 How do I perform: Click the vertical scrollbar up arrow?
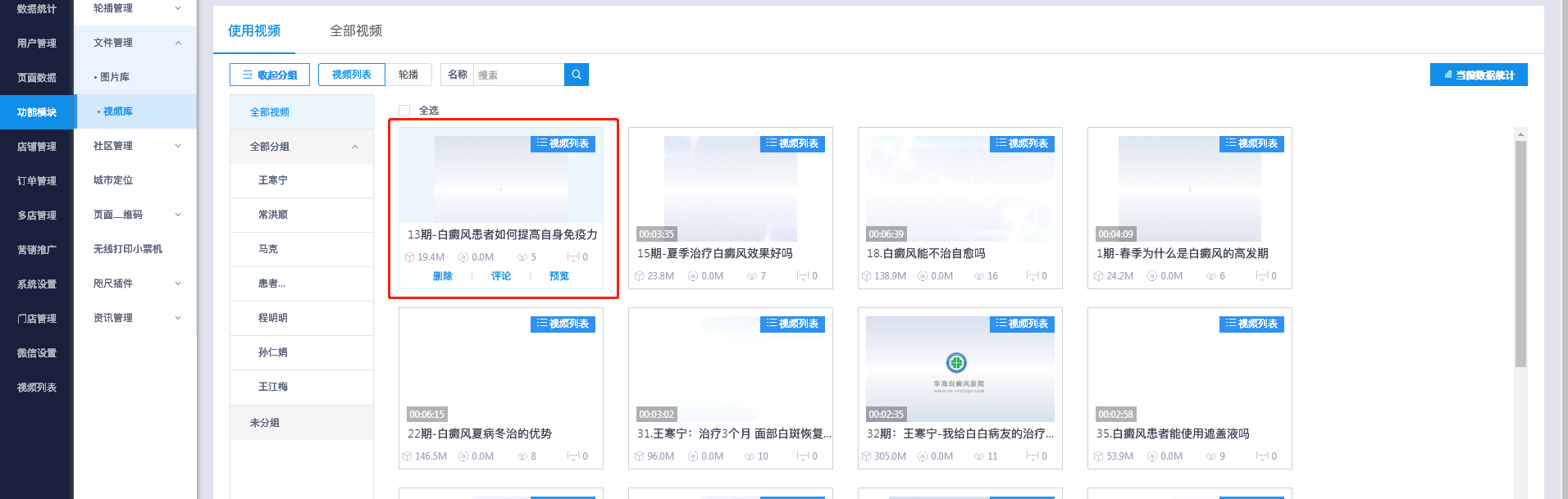coord(1520,134)
